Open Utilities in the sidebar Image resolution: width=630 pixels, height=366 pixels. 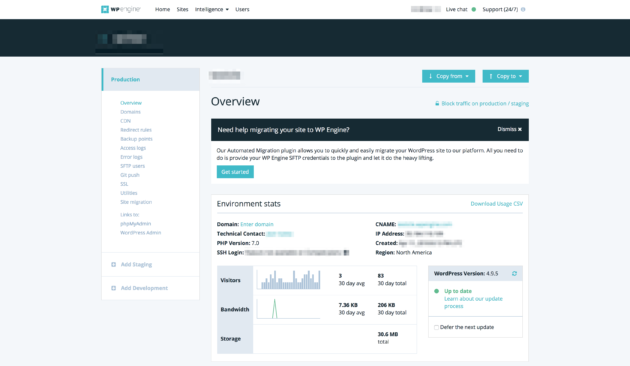tap(129, 193)
